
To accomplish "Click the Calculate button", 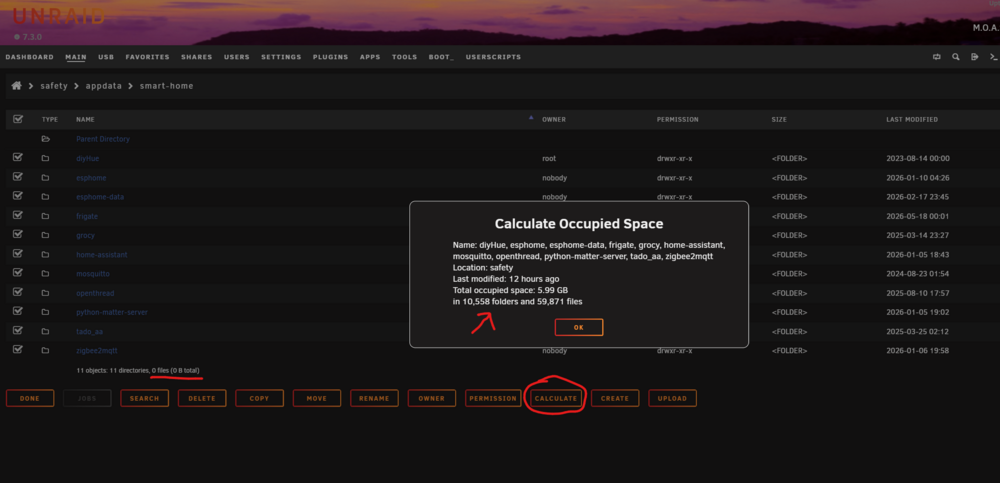I will [555, 398].
